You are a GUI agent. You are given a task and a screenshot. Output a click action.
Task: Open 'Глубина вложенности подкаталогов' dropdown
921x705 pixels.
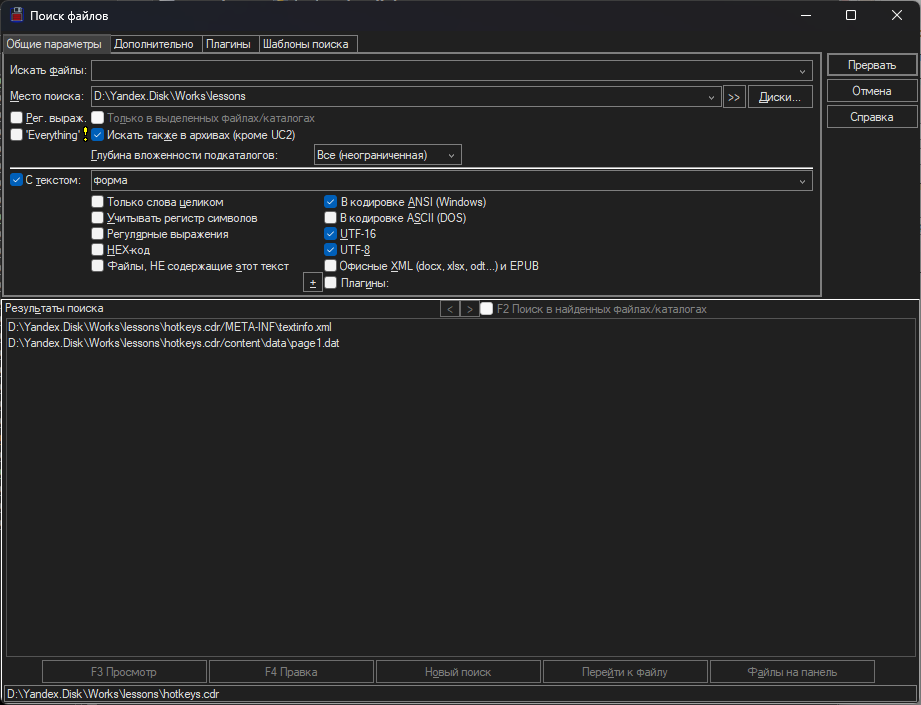[388, 155]
